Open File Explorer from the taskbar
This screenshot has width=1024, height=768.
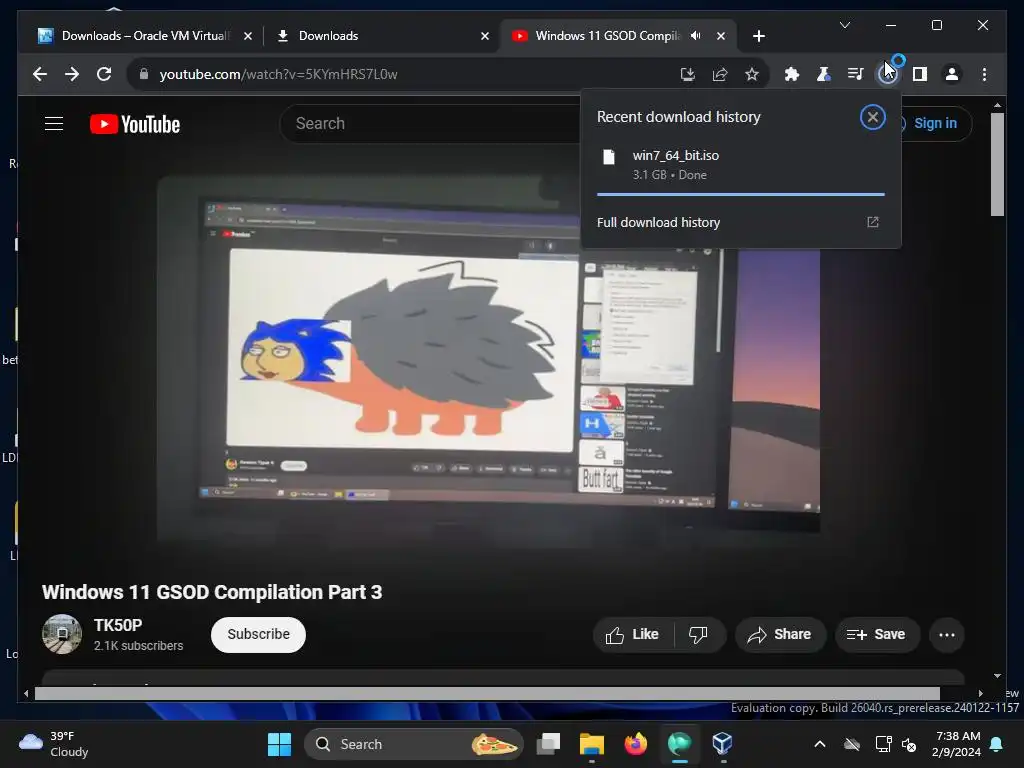coord(592,744)
